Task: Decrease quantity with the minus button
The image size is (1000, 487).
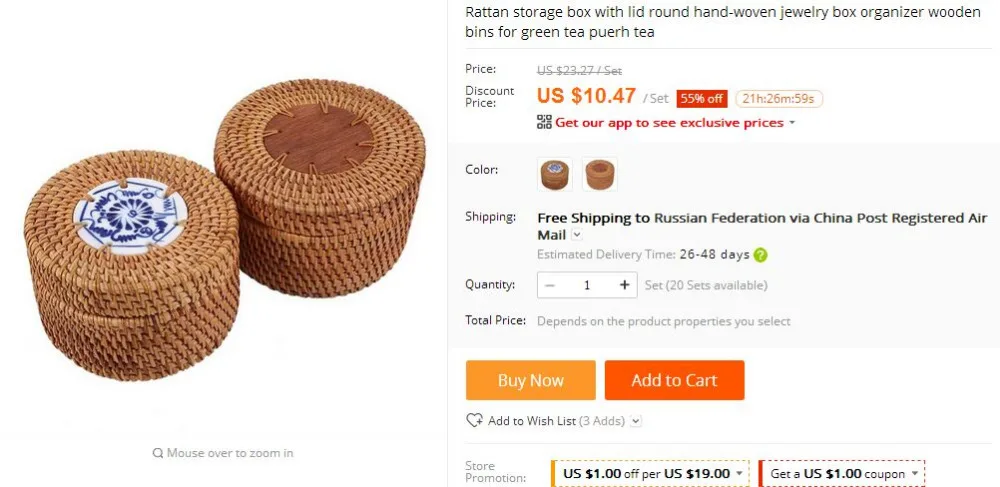Action: 550,285
